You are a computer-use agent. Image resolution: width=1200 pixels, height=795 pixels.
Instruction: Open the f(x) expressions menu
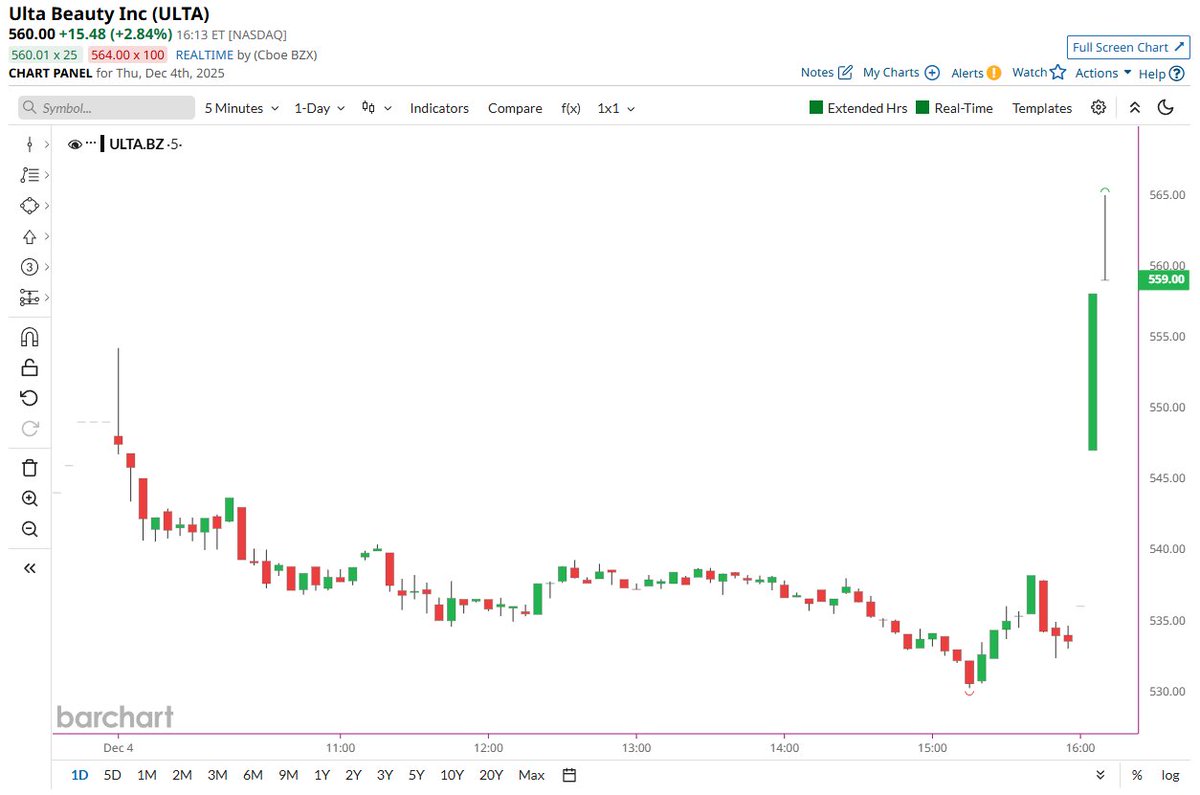tap(571, 108)
